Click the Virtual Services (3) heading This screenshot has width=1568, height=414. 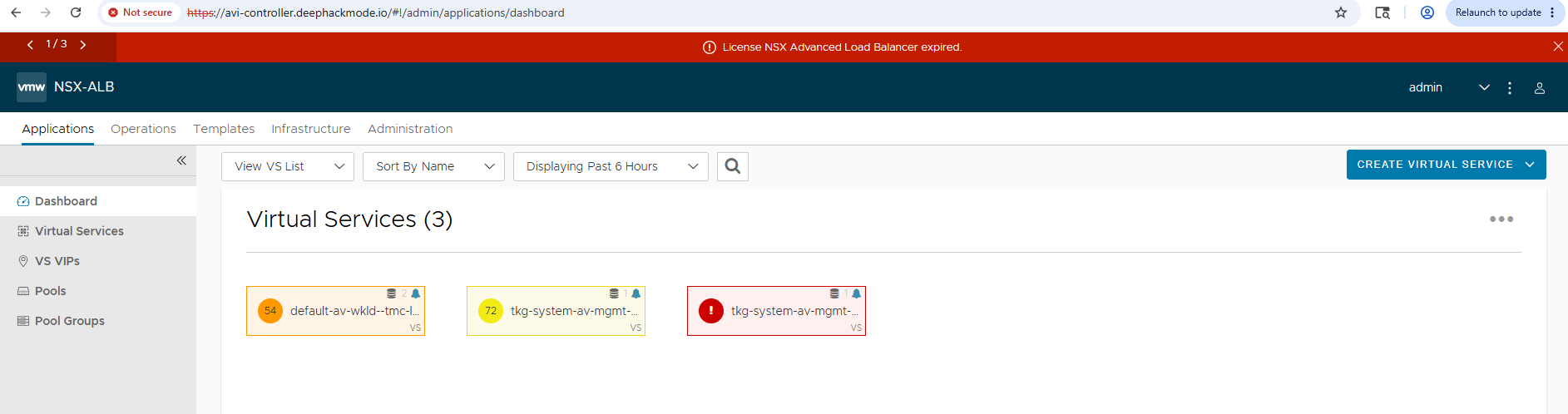[x=349, y=219]
